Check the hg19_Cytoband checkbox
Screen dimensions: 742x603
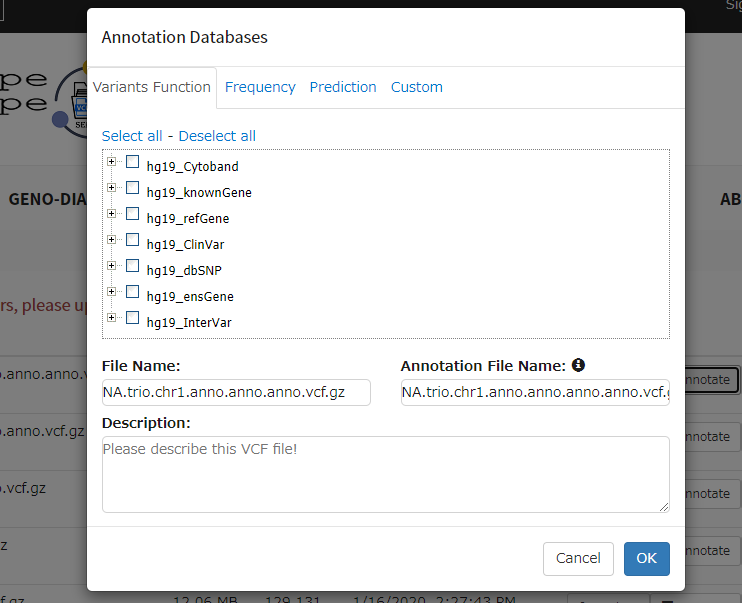(x=132, y=162)
